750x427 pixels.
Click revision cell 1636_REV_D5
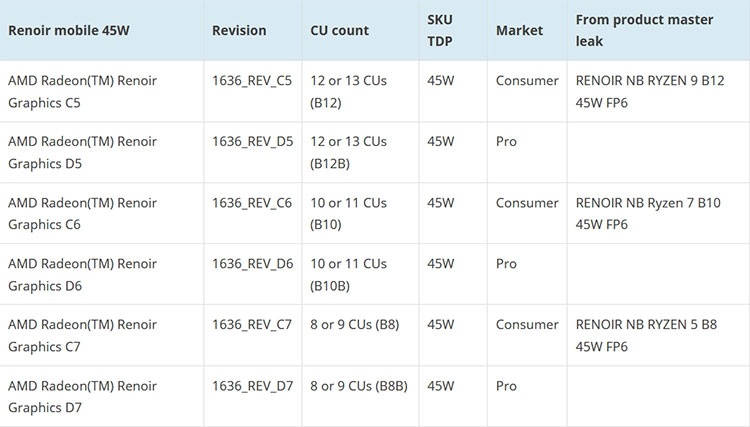coord(253,141)
